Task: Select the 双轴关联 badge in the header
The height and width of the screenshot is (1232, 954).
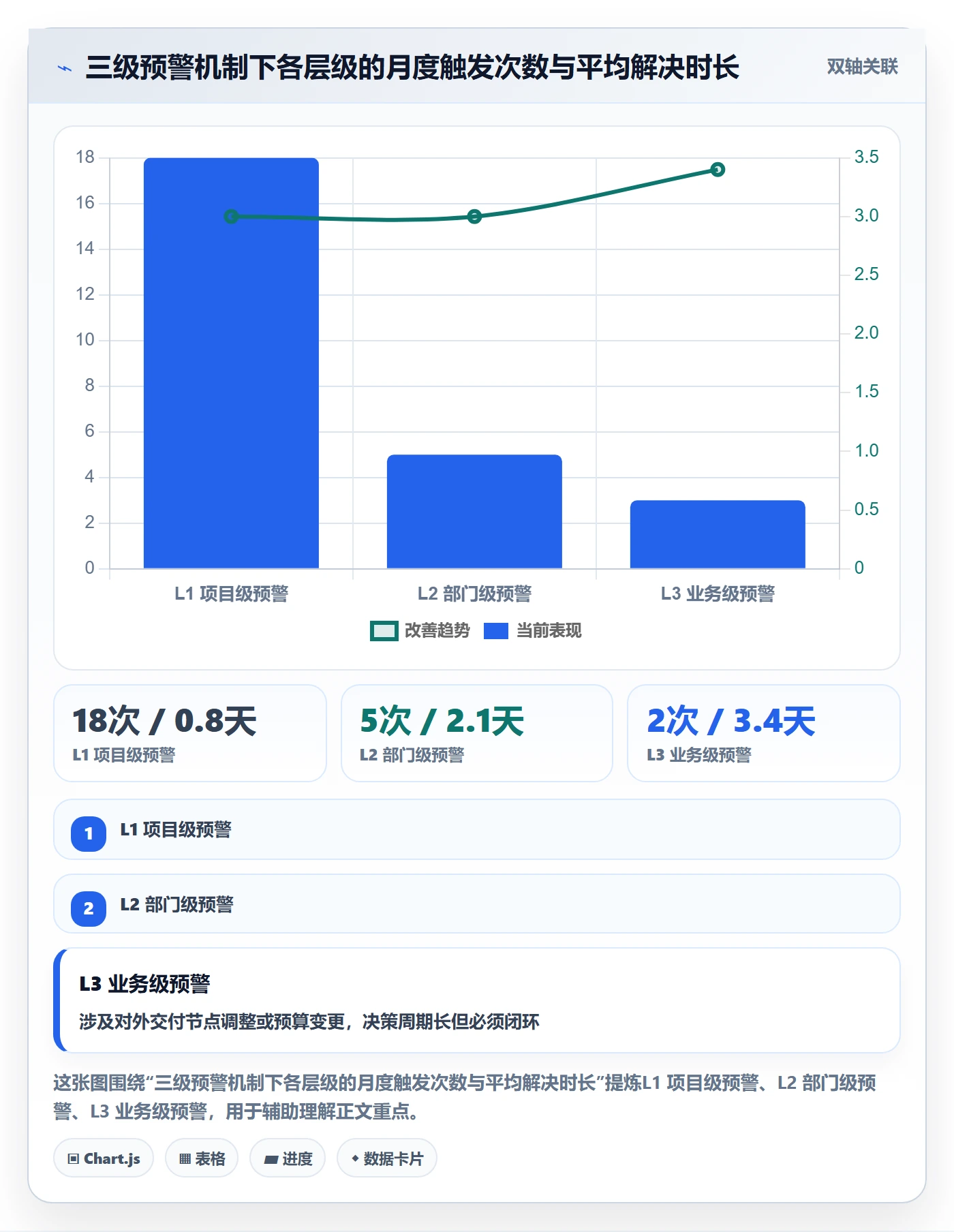Action: coord(862,67)
